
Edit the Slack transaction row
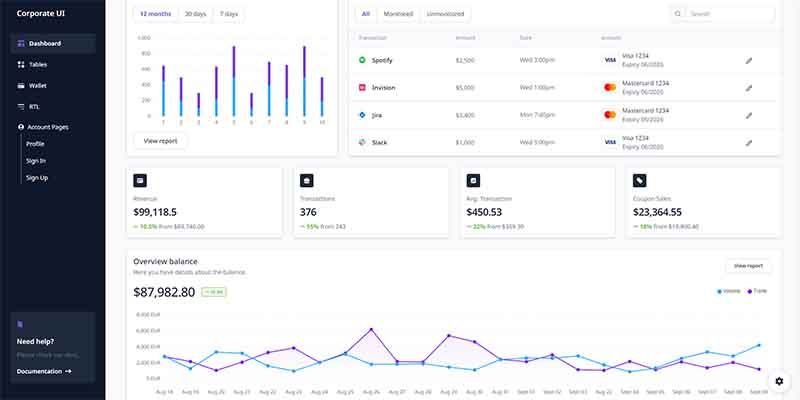coord(748,143)
